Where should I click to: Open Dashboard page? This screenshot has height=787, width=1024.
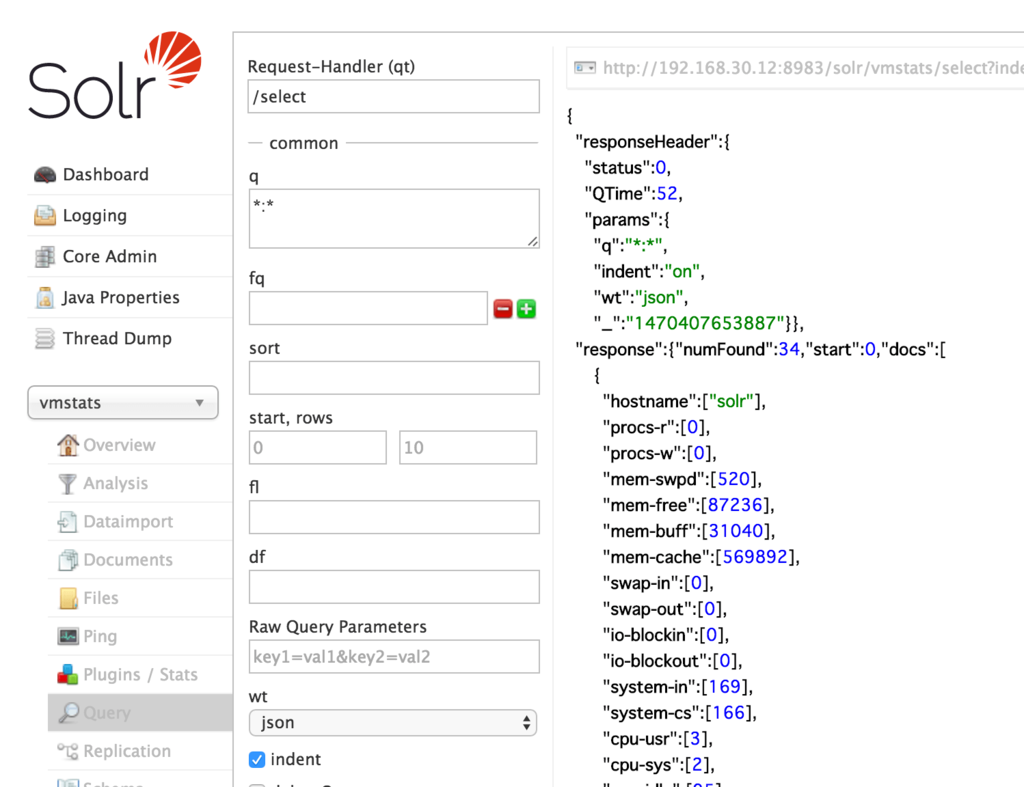[x=106, y=174]
